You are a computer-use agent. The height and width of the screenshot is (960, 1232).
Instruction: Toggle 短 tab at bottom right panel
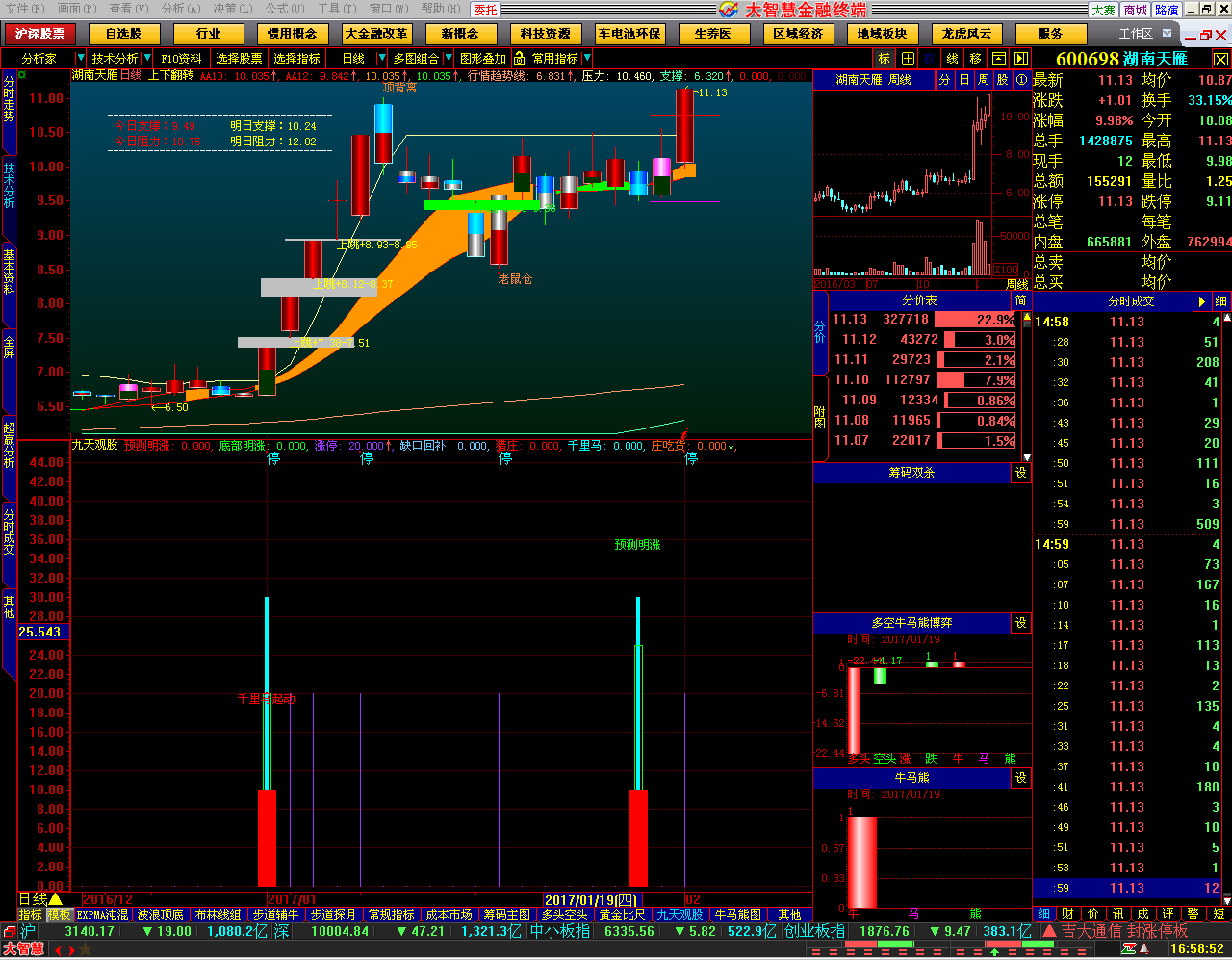click(1219, 914)
